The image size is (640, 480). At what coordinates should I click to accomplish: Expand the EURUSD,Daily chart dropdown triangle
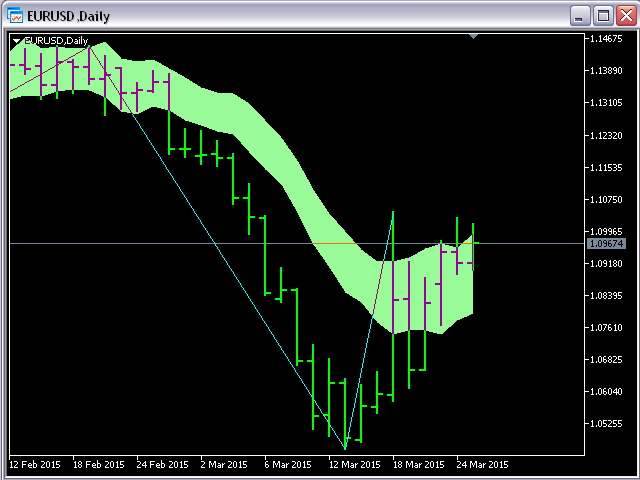[x=16, y=41]
